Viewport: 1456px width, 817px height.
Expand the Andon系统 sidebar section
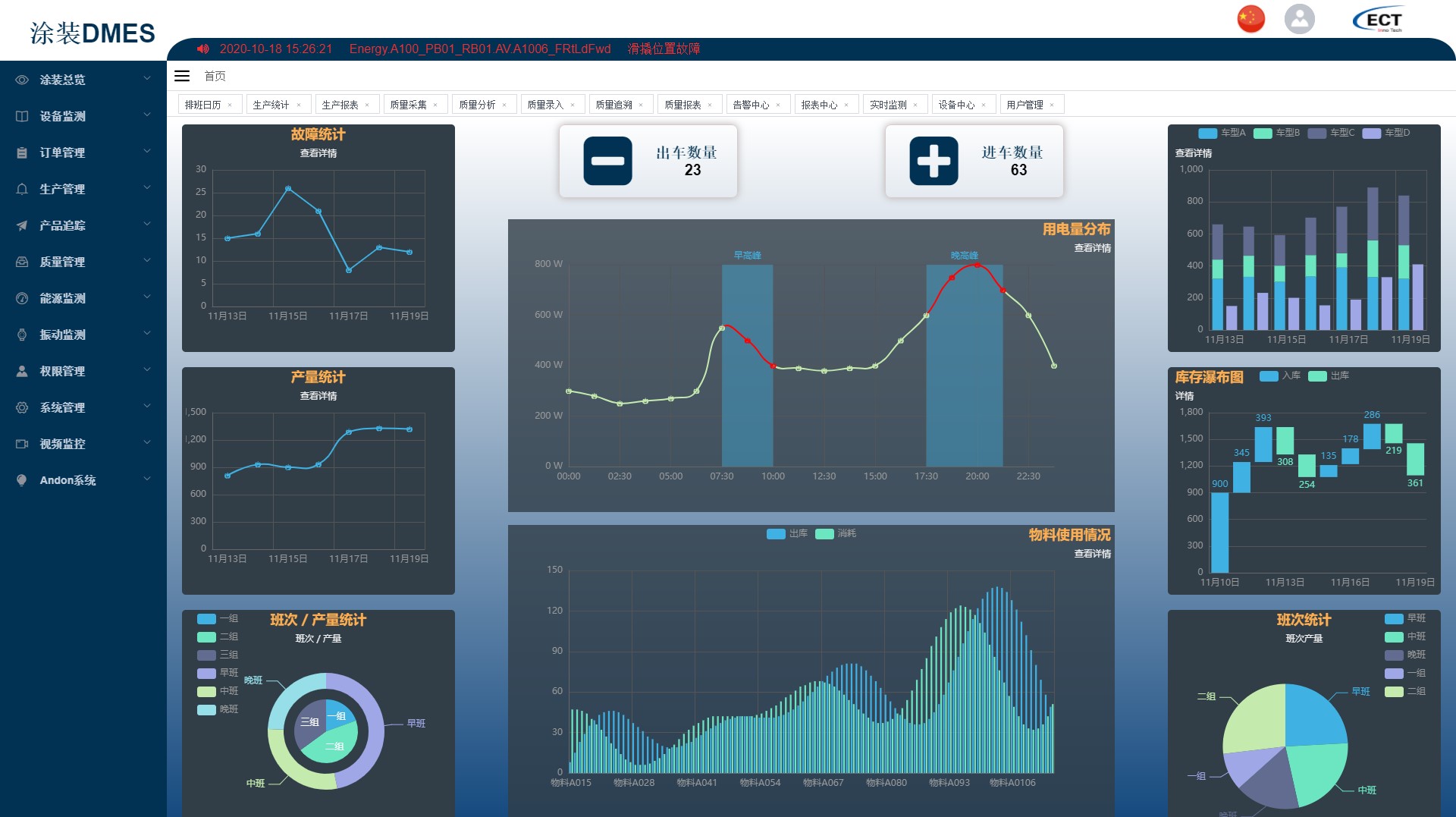point(83,480)
